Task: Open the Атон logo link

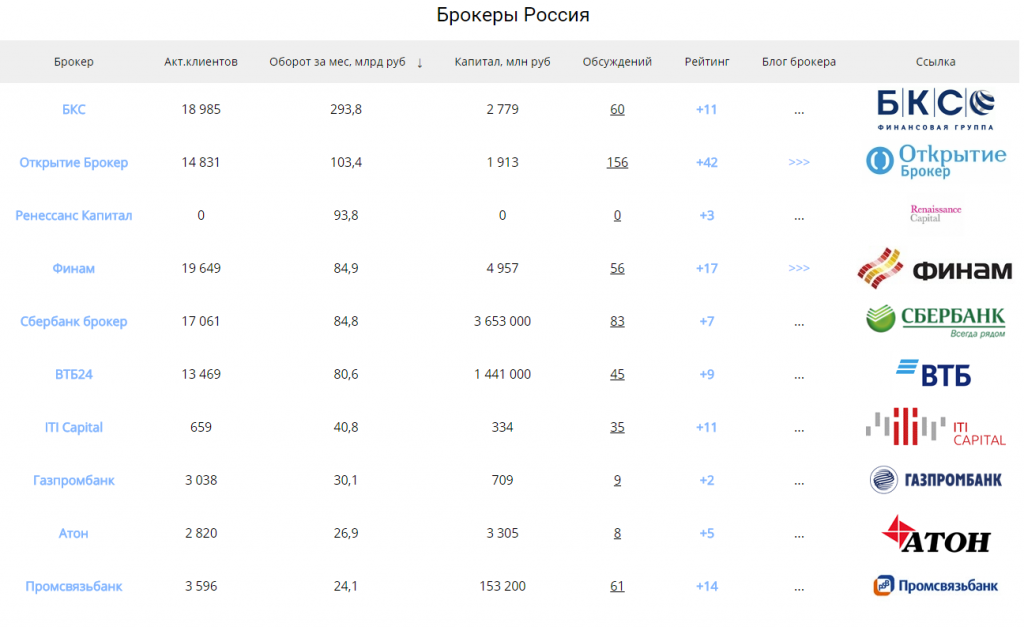Action: pos(935,534)
